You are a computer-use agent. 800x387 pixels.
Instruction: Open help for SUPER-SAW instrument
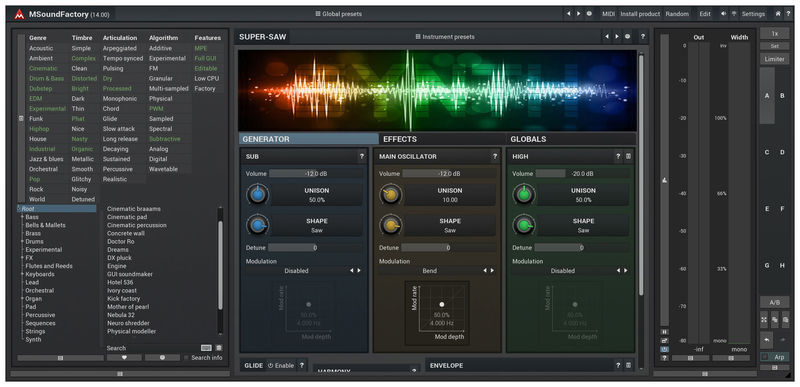(x=643, y=37)
